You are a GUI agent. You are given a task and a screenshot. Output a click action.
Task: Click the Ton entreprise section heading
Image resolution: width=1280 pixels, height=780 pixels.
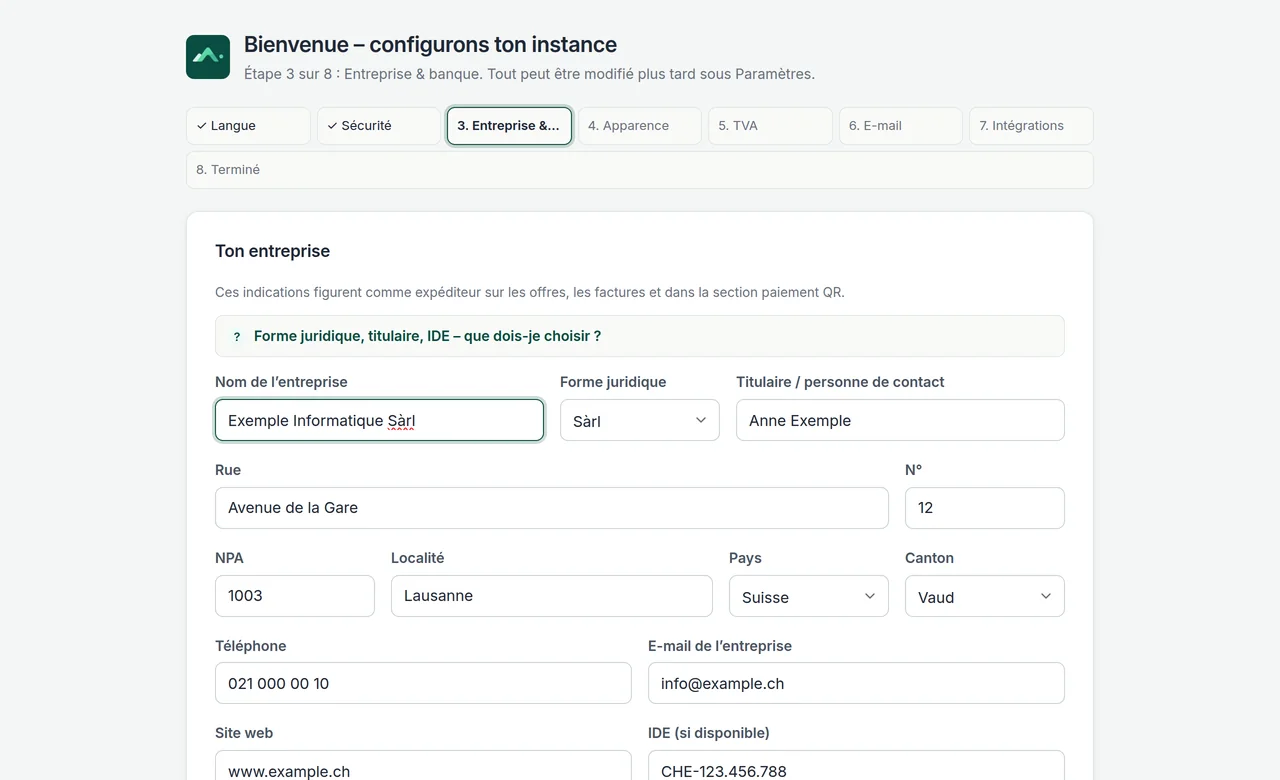(272, 251)
